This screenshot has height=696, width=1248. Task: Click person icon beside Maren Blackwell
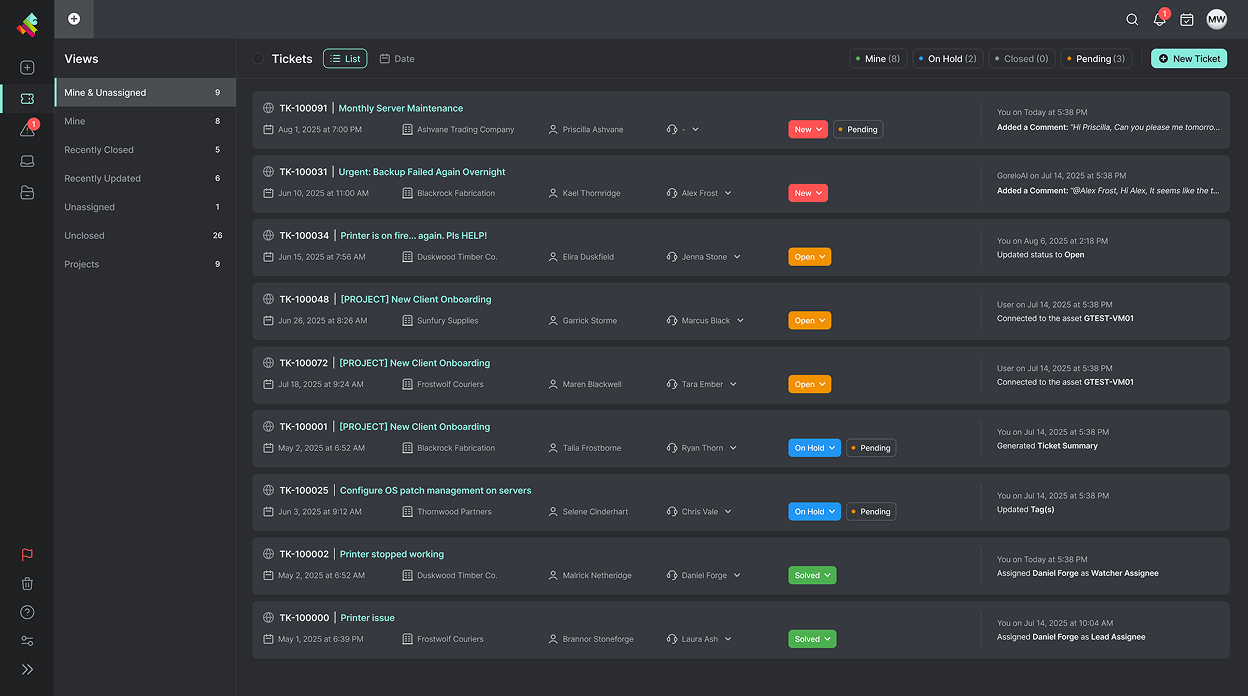click(553, 384)
